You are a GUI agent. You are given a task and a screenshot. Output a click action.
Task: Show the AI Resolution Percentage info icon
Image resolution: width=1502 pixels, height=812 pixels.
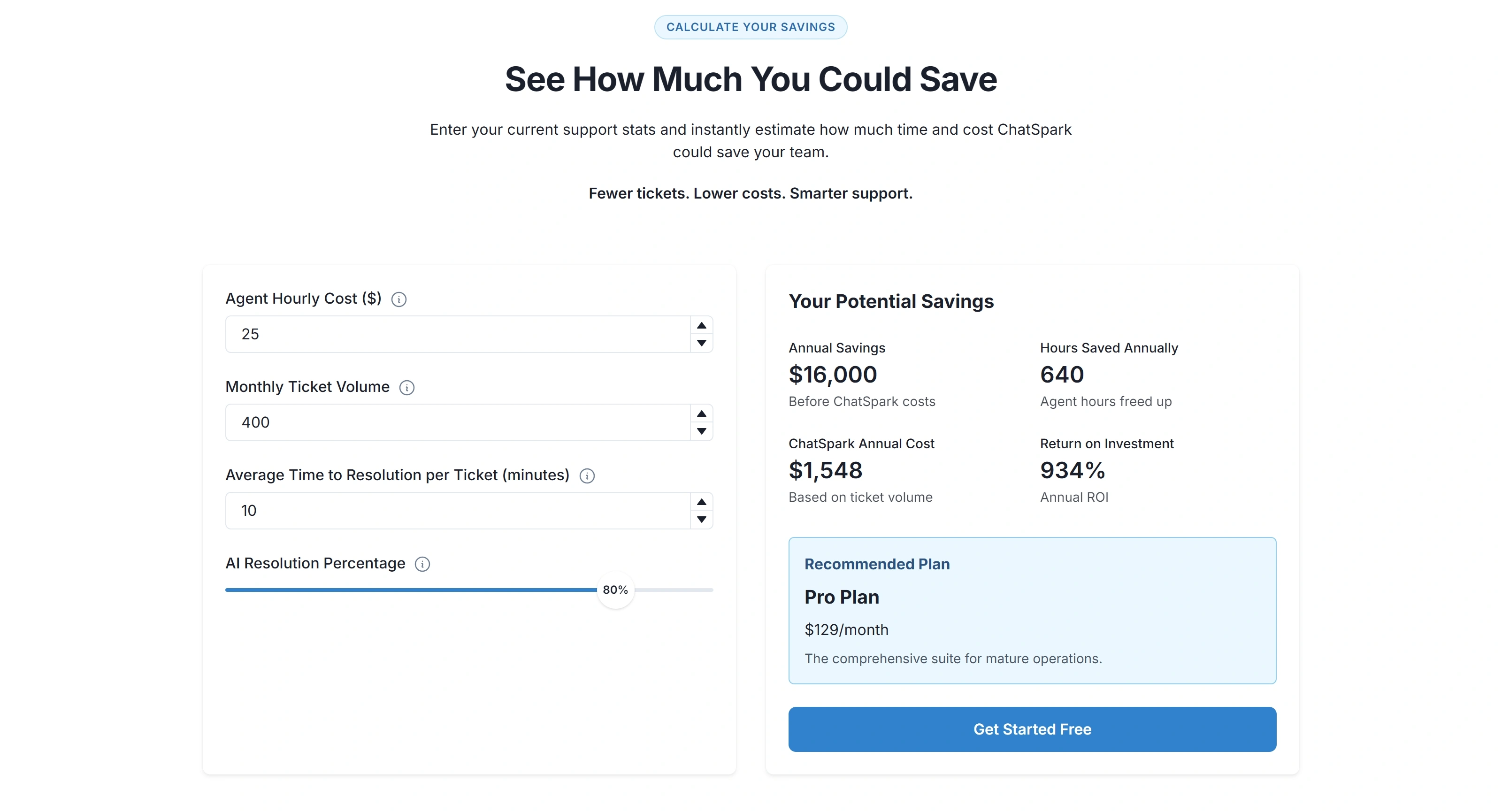[x=422, y=564]
